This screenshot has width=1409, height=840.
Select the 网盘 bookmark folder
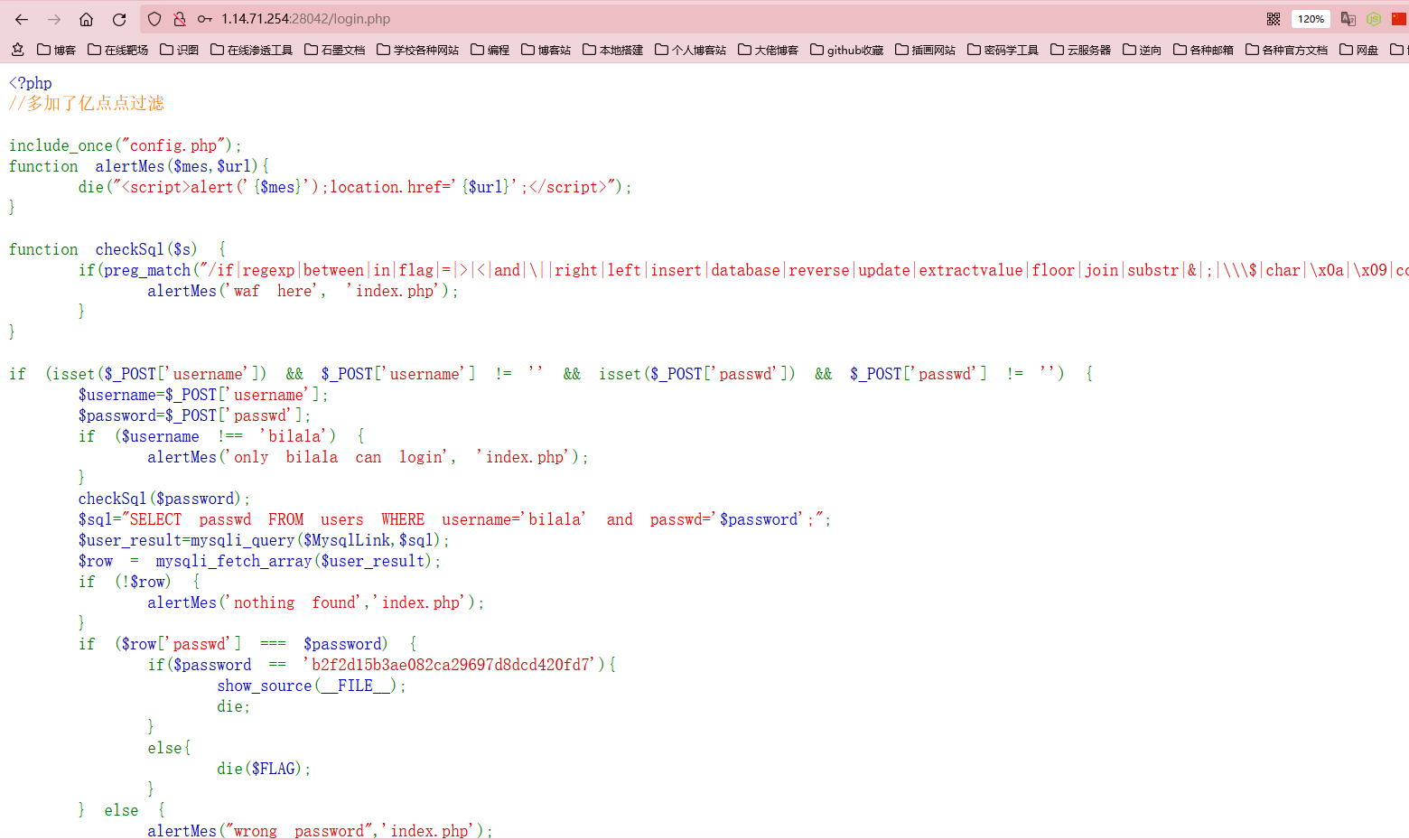tap(1358, 50)
